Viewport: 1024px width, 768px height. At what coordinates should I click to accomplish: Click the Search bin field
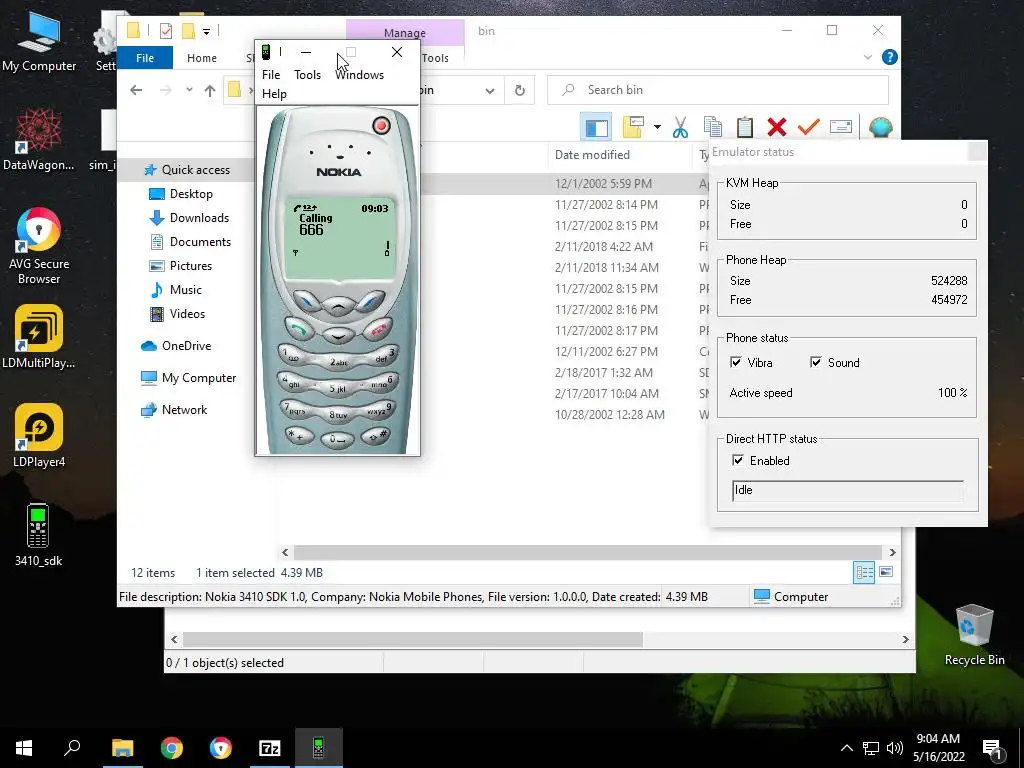point(718,90)
